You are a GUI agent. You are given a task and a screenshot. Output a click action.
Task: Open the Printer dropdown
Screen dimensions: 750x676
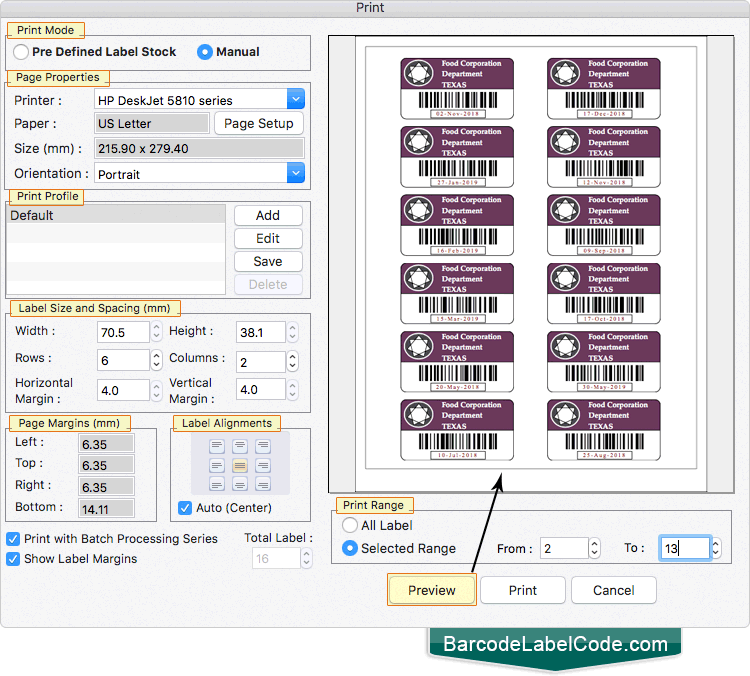(x=296, y=100)
